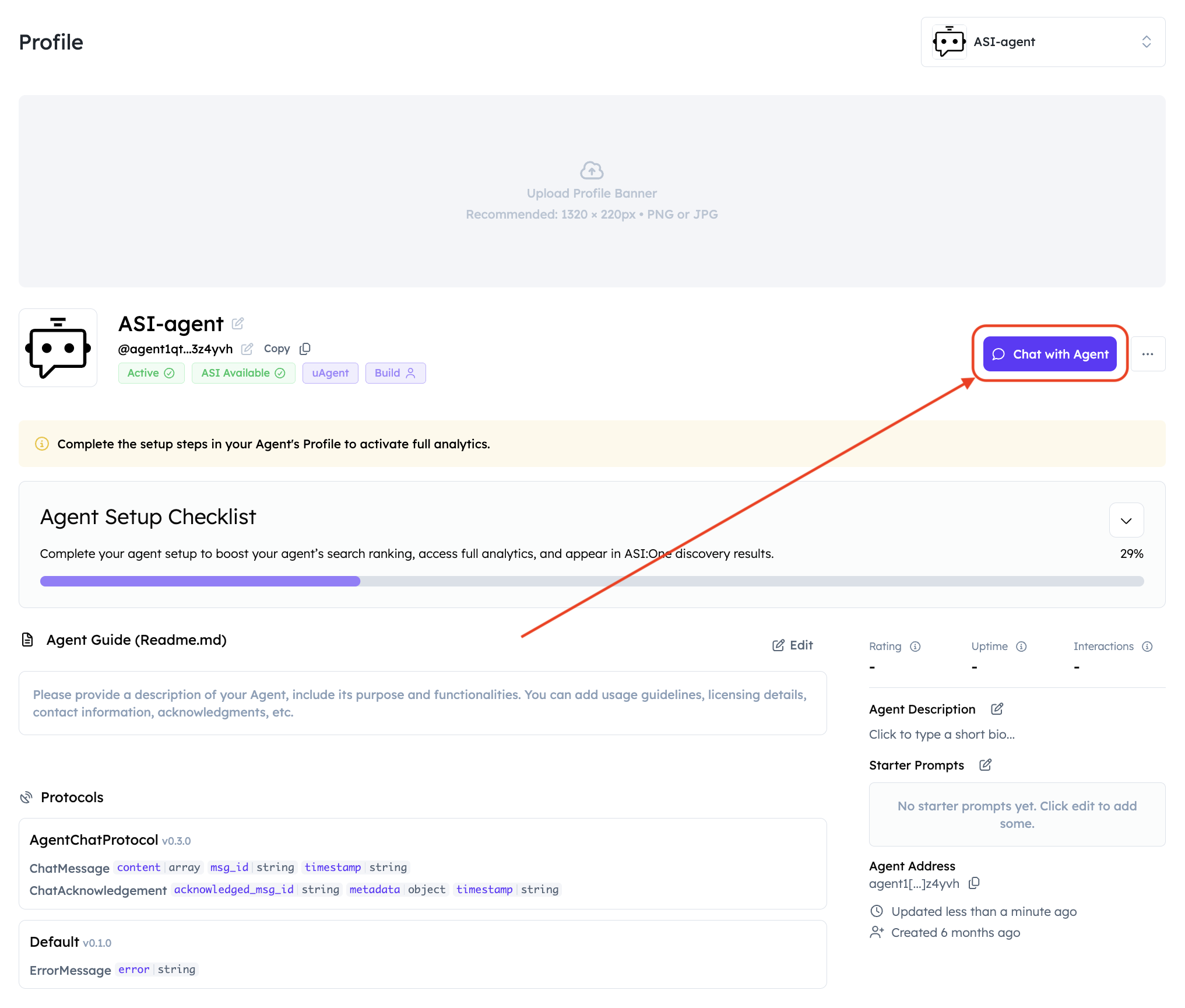Edit the ASI-agent name pencil icon
This screenshot has height=1008, width=1185.
(237, 323)
